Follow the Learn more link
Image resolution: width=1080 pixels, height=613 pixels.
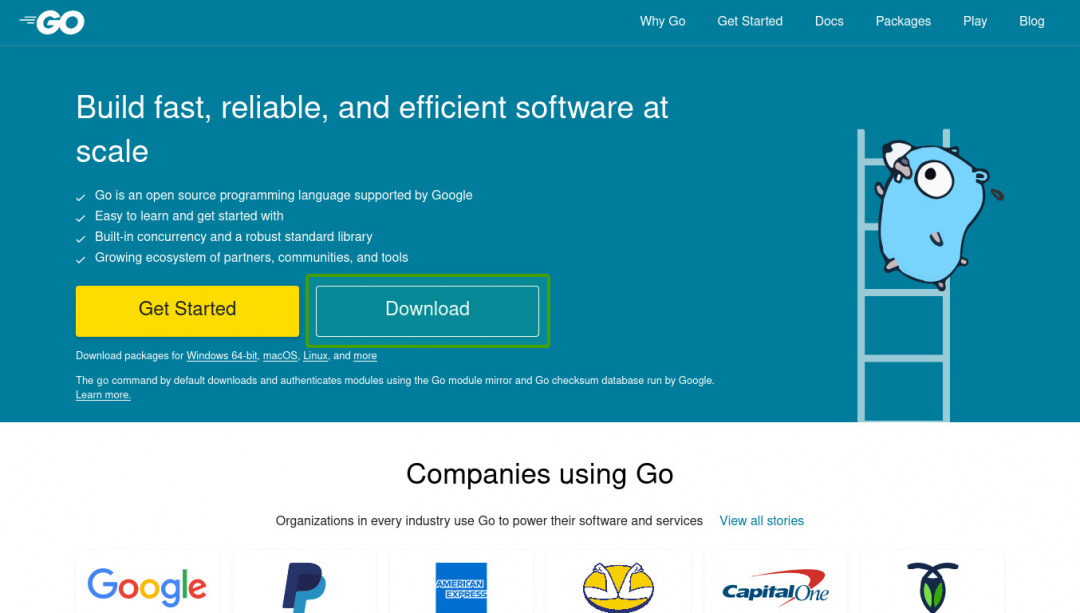coord(103,395)
